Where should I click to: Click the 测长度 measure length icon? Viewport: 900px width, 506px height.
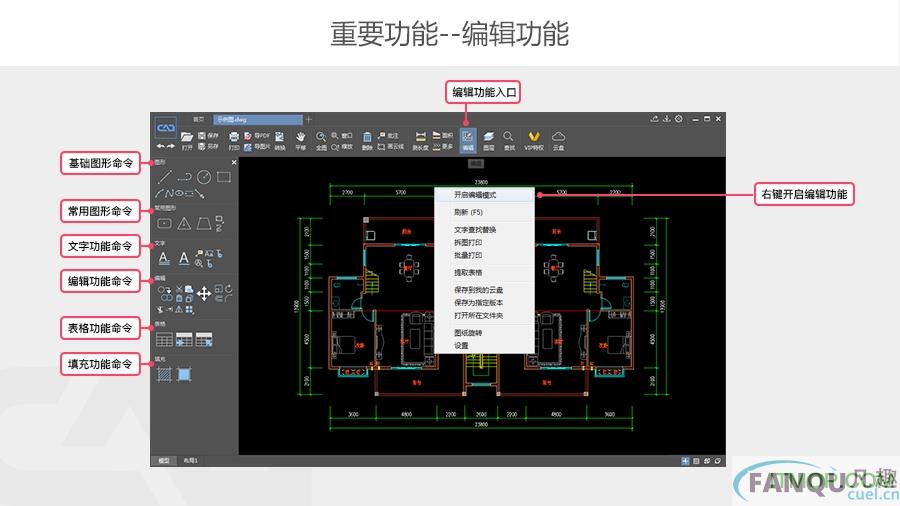pyautogui.click(x=421, y=136)
